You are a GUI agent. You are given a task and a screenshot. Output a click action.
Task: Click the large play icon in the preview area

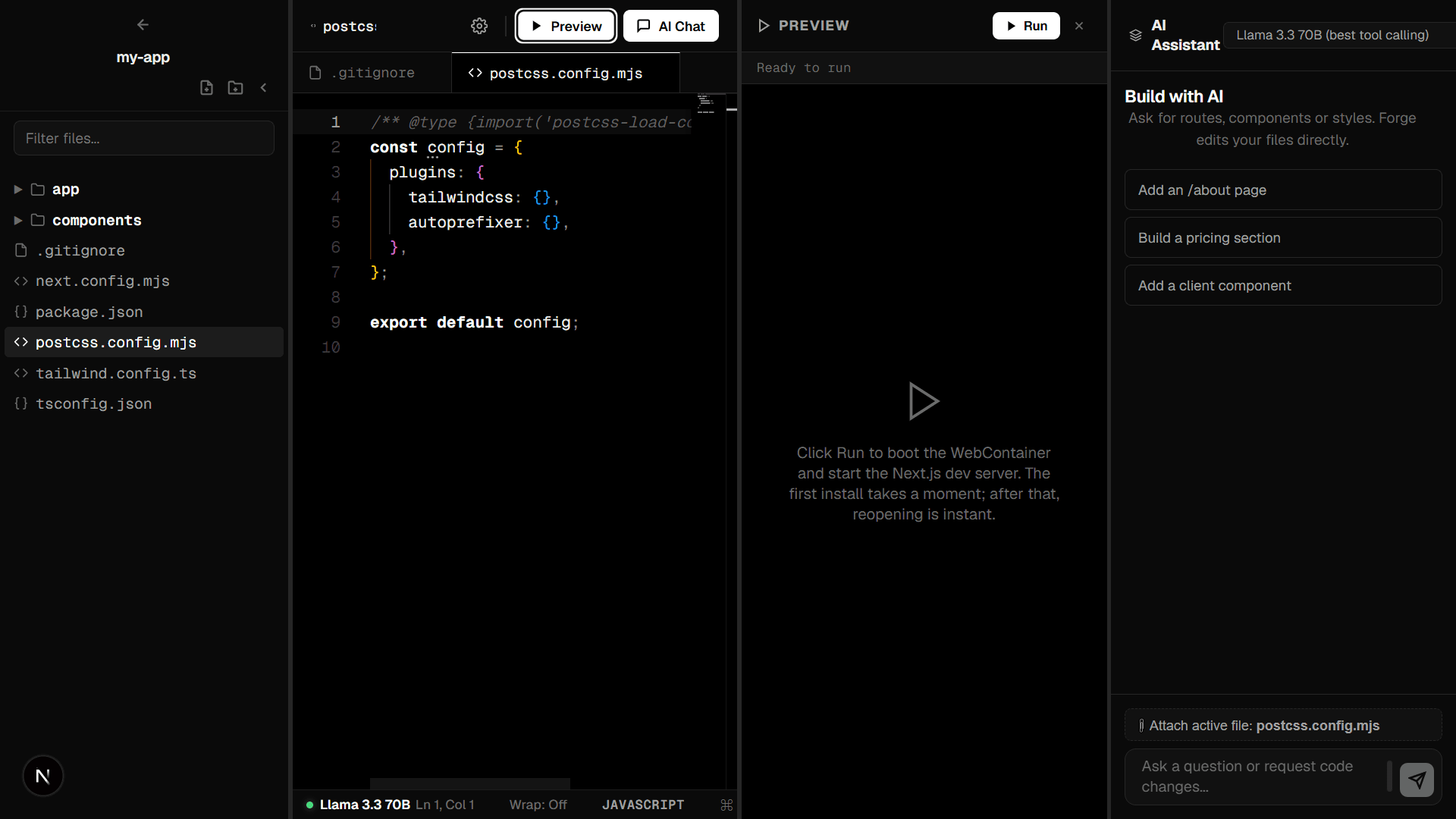(x=924, y=401)
